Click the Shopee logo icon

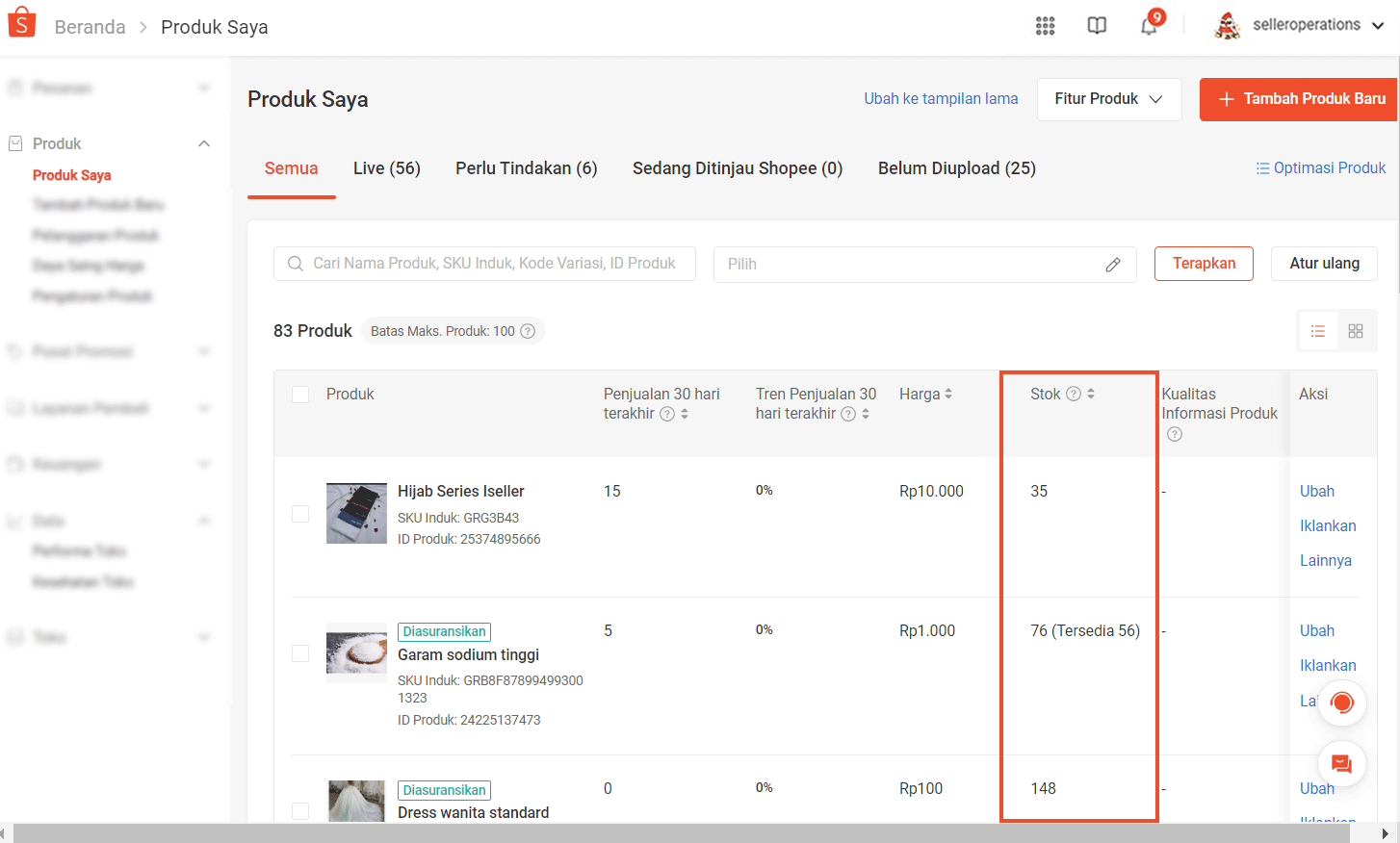(21, 22)
